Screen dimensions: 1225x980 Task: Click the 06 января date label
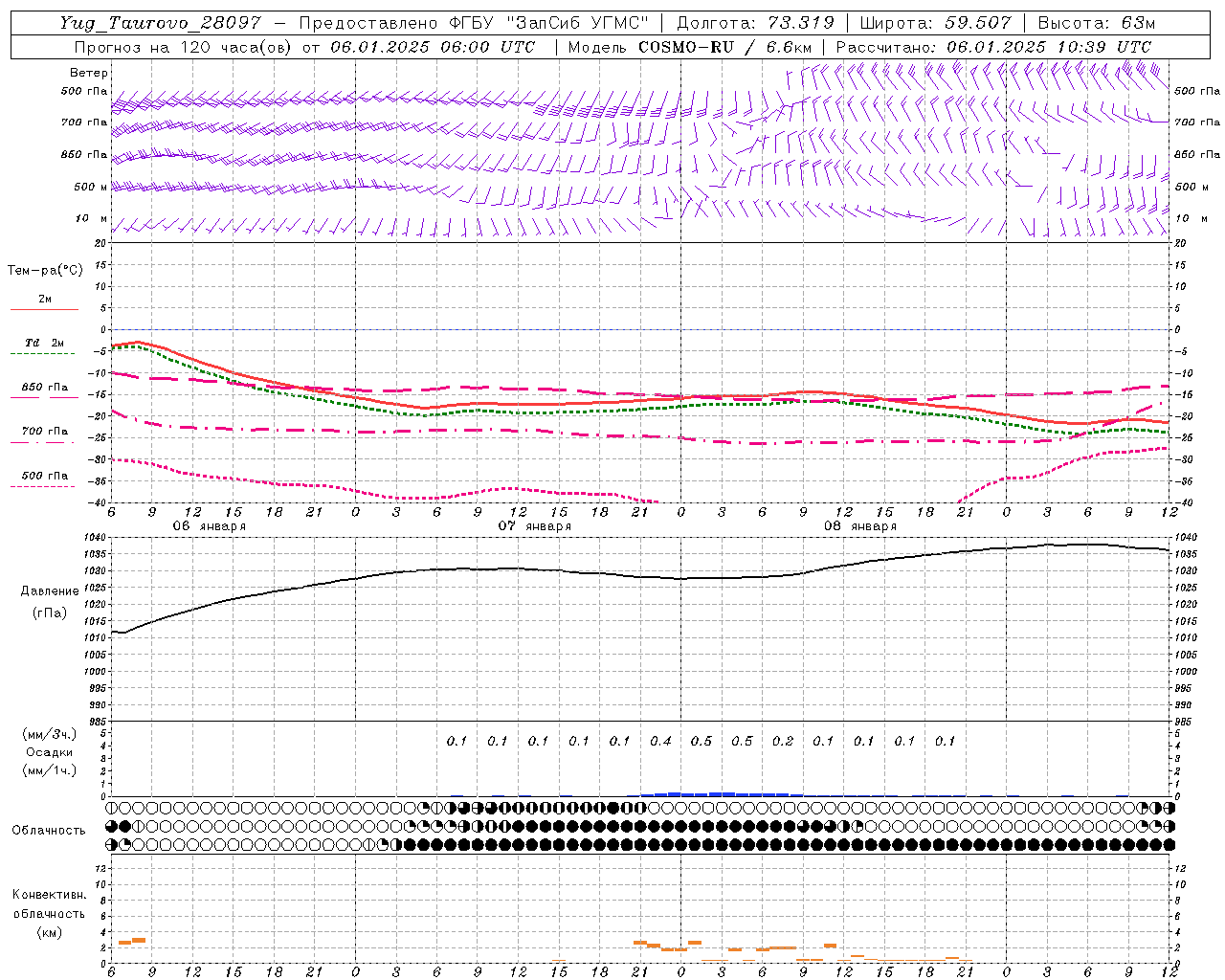[x=209, y=526]
